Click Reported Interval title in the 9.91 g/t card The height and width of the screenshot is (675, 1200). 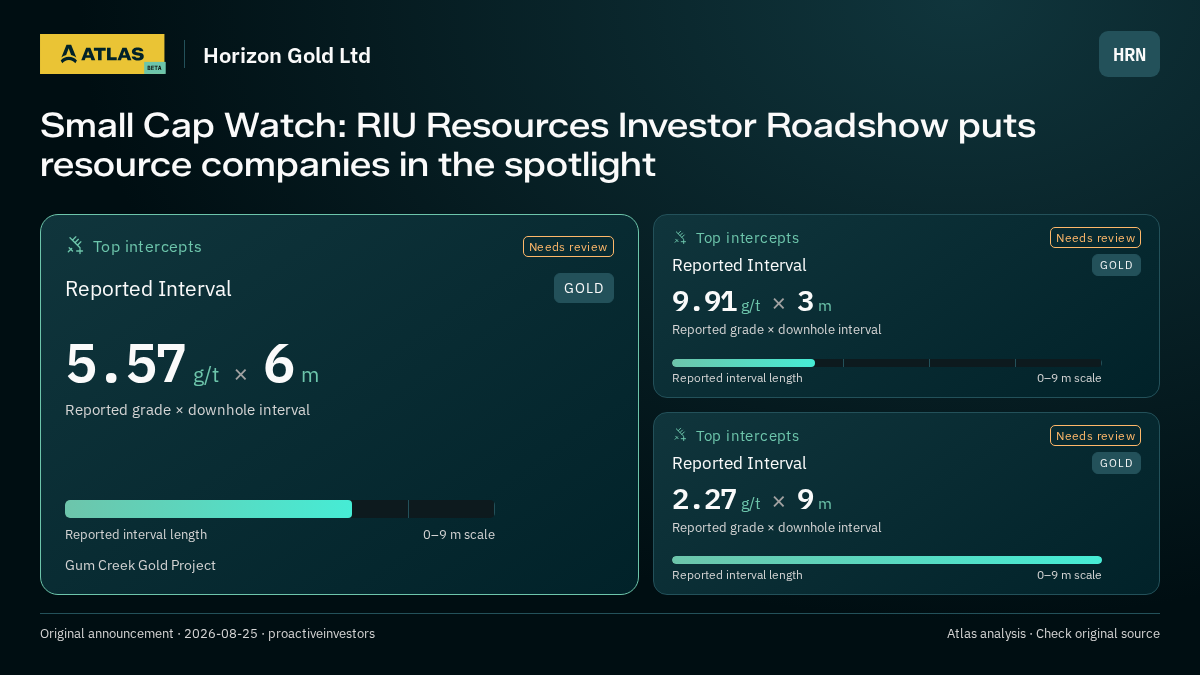point(739,265)
